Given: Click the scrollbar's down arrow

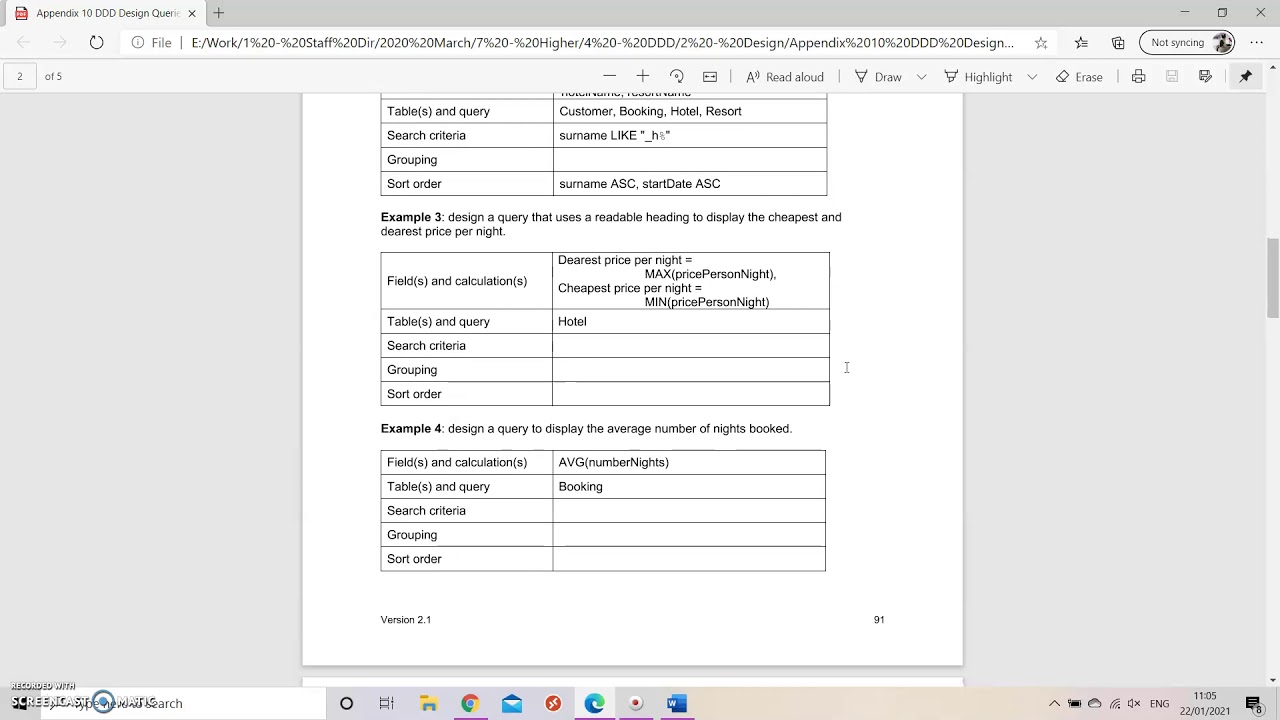Looking at the screenshot, I should [1272, 681].
